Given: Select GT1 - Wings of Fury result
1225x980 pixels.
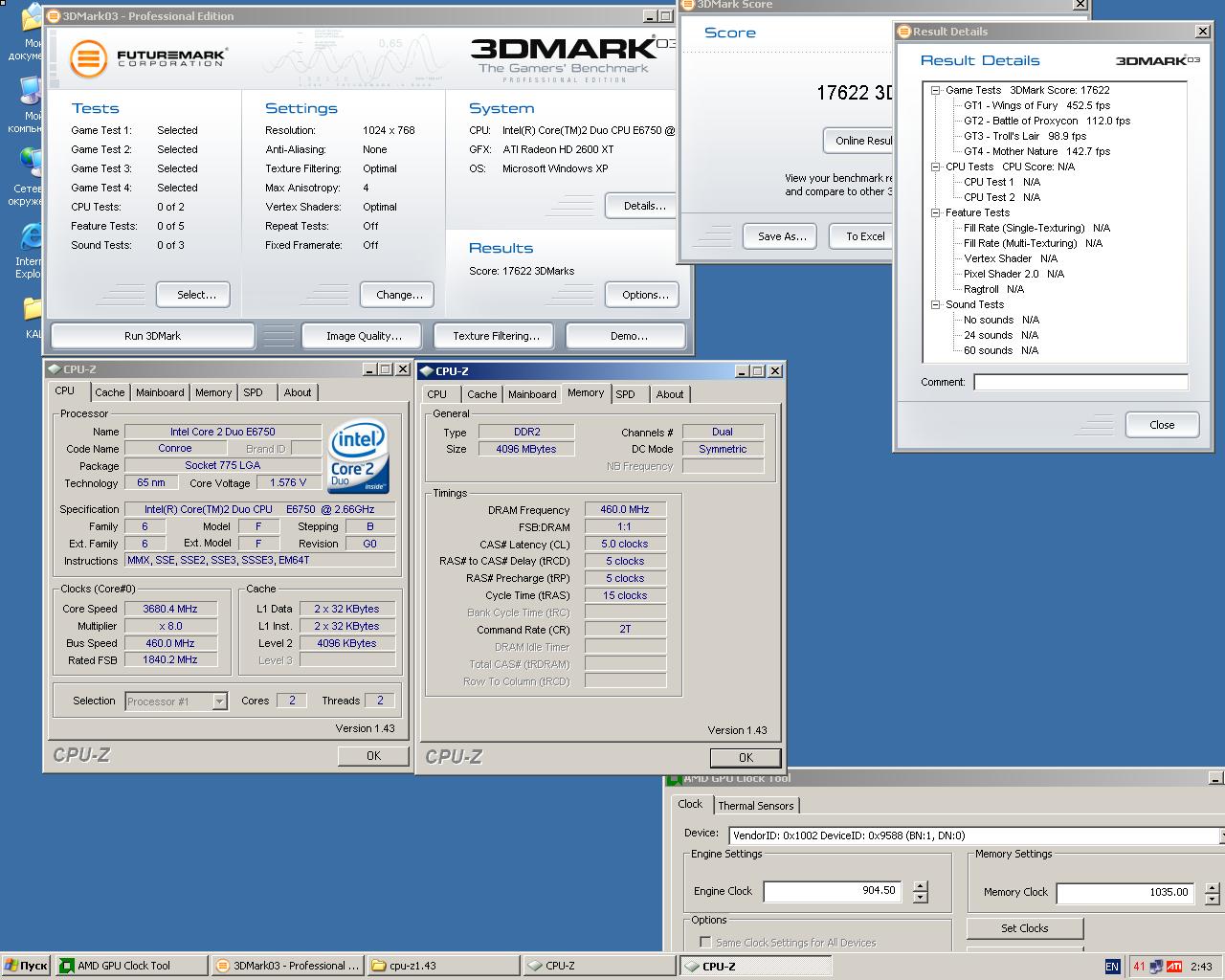Looking at the screenshot, I should click(1036, 105).
